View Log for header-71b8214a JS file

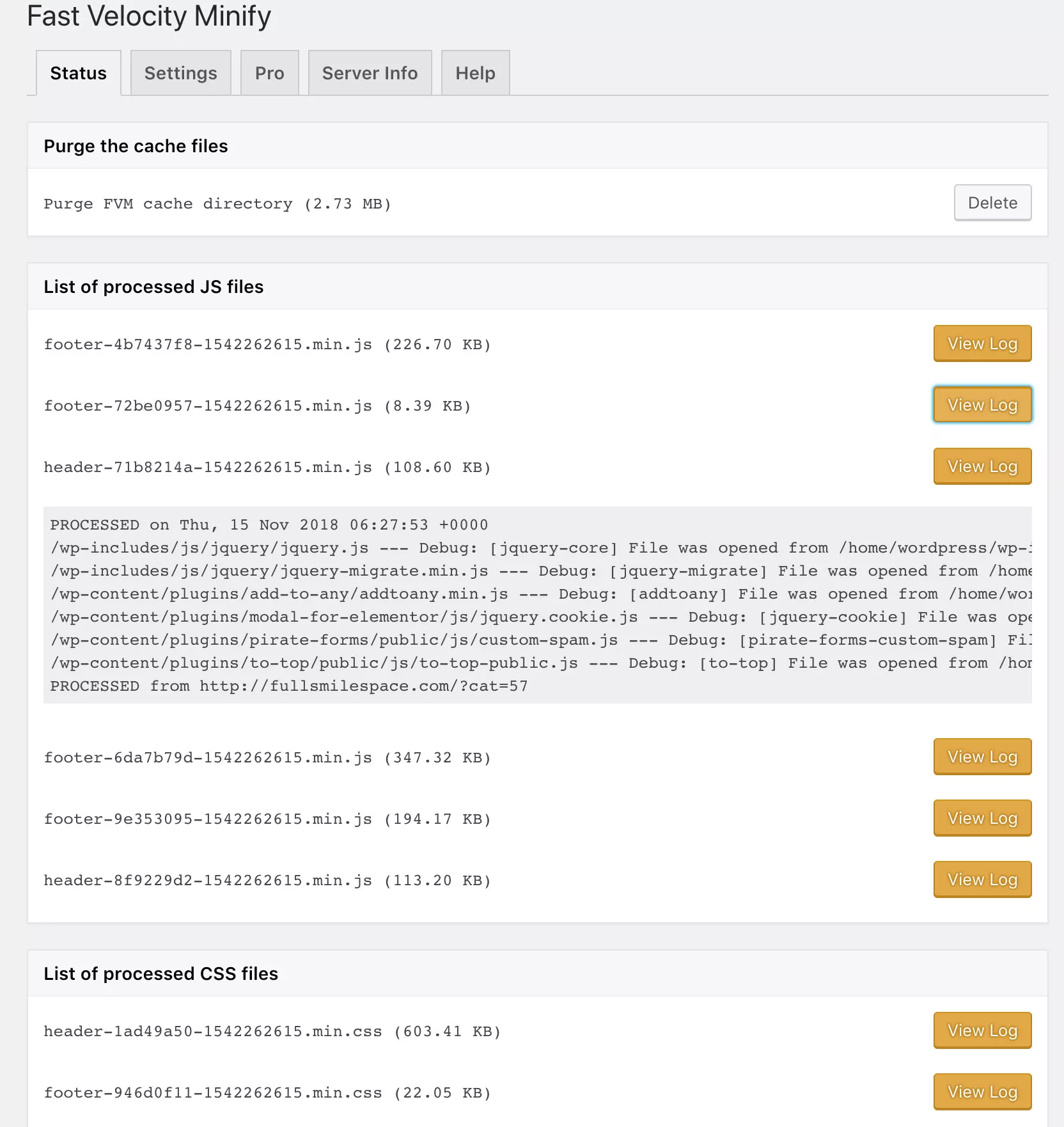982,466
